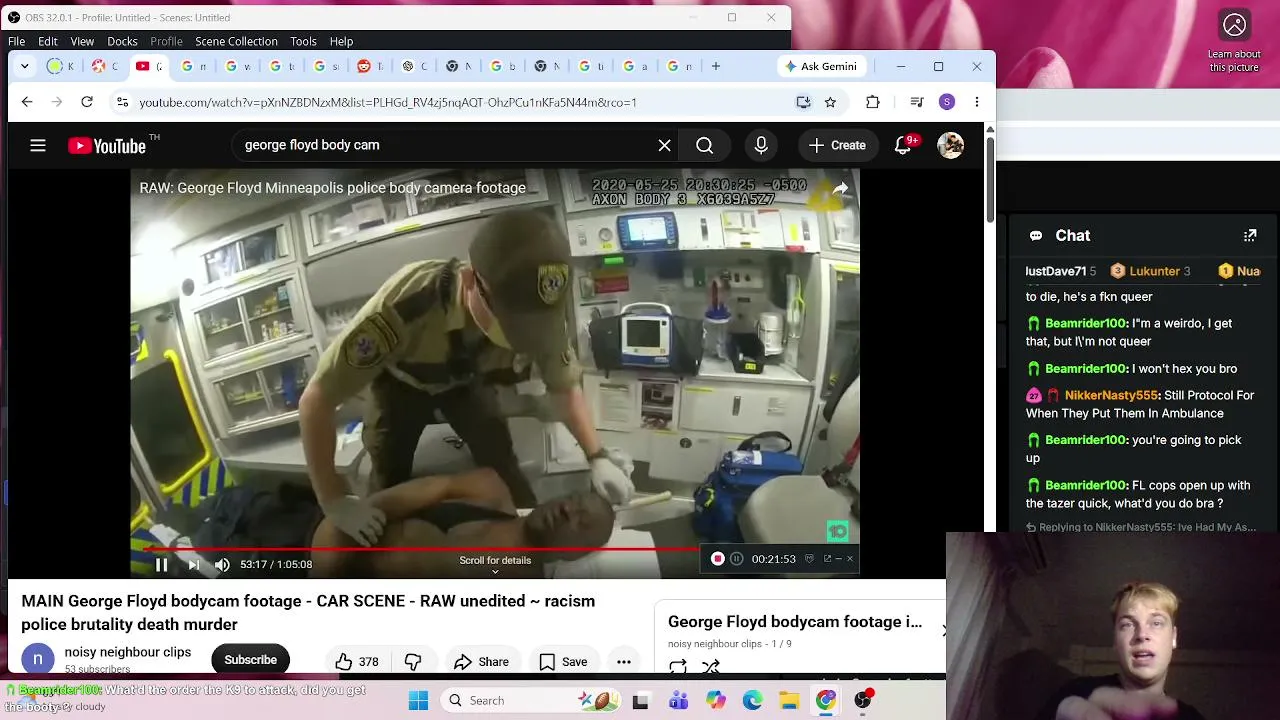
Task: View site information next to the URL
Action: [x=122, y=102]
